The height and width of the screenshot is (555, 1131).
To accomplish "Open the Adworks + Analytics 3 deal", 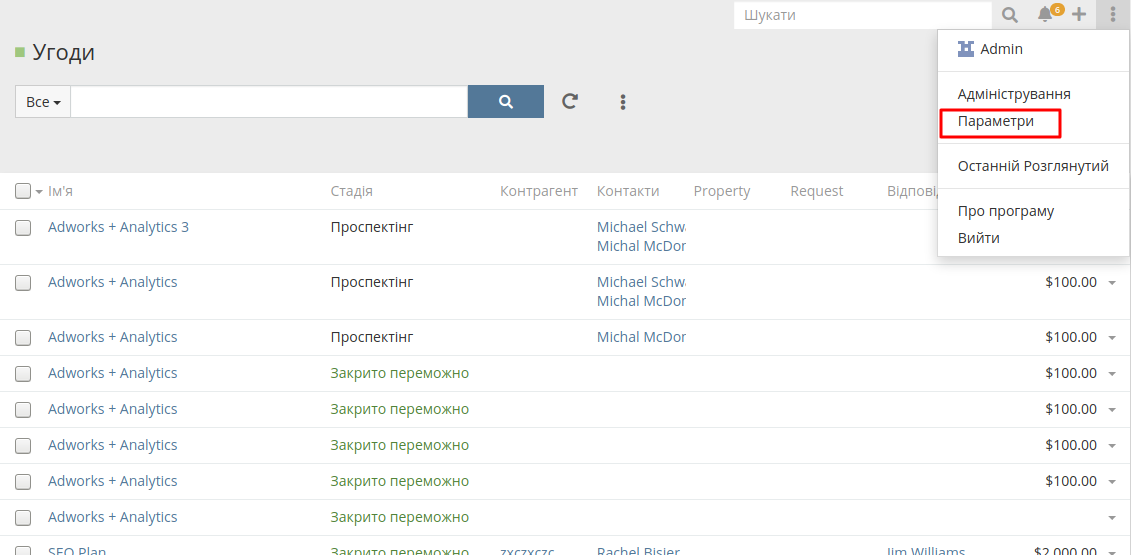I will [118, 227].
